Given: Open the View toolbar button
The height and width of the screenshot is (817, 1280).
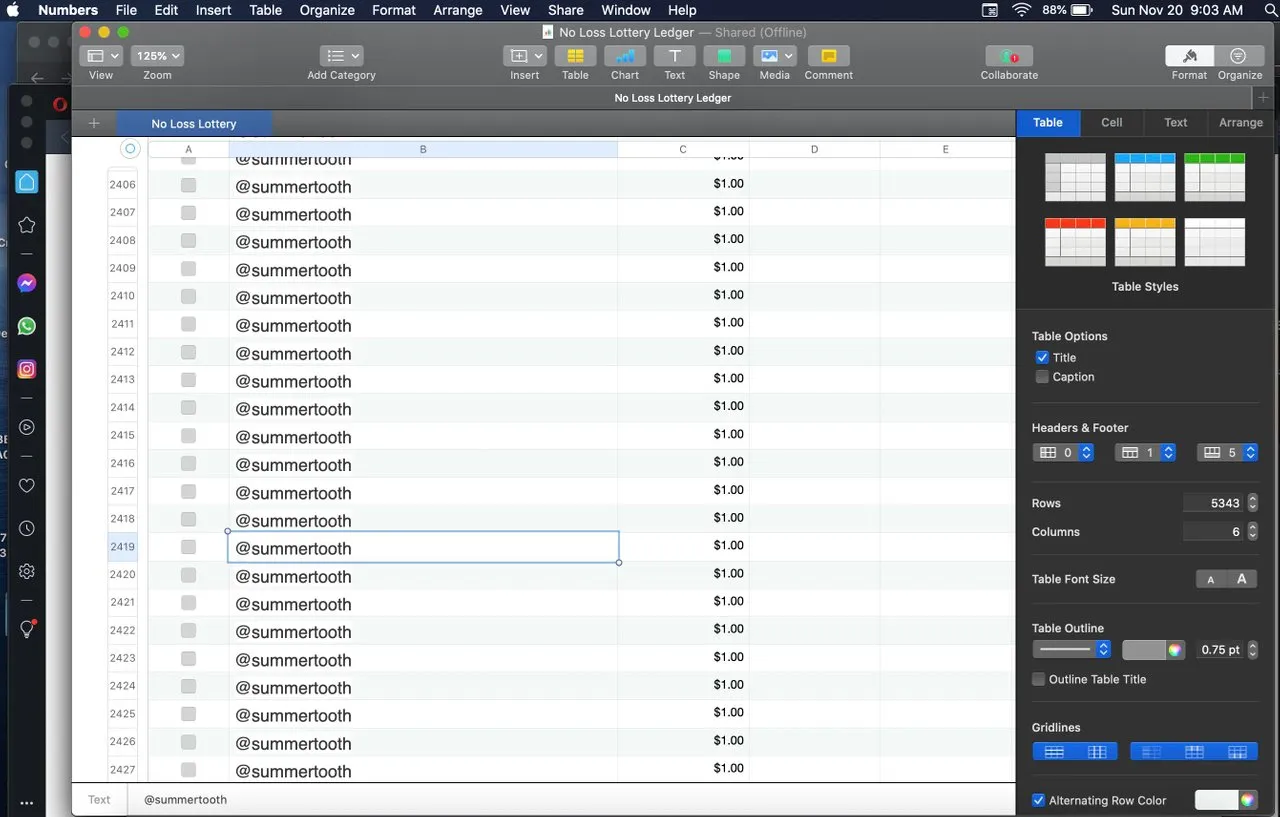Looking at the screenshot, I should click(x=101, y=56).
